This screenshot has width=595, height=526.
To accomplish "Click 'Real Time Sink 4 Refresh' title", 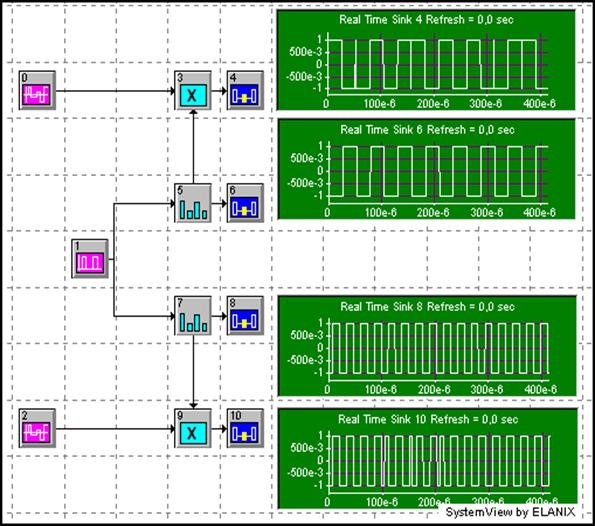I will [426, 19].
